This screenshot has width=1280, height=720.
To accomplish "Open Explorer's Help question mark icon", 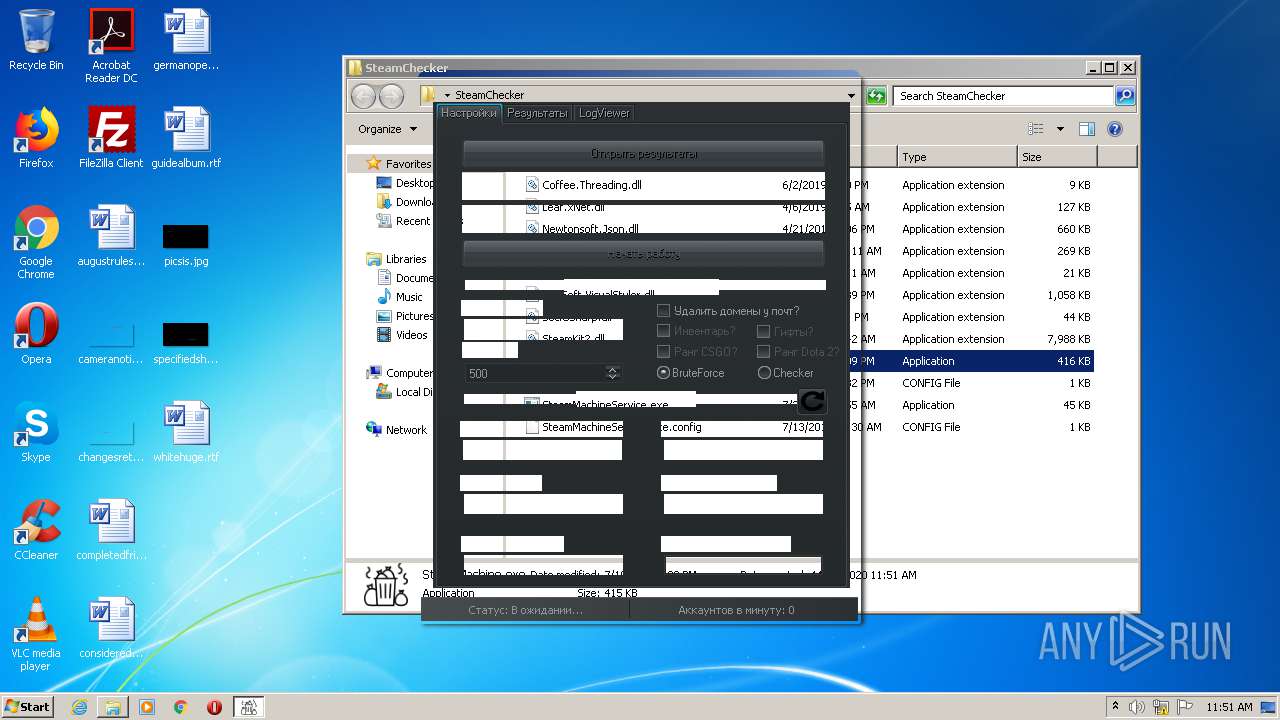I will point(1115,129).
